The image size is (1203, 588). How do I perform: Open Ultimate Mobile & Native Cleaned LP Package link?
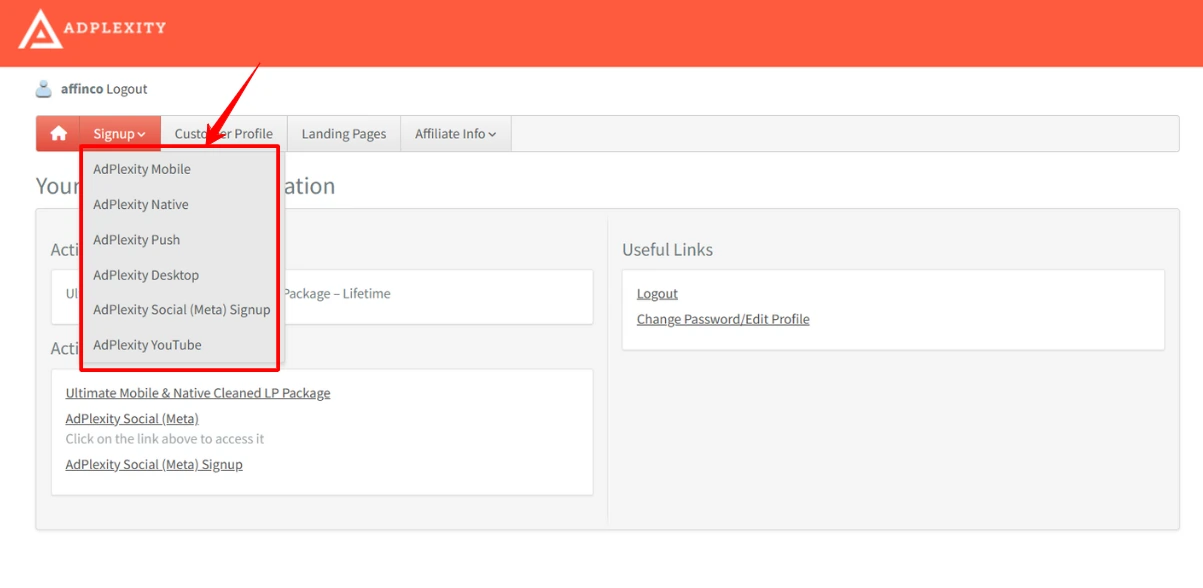point(198,393)
